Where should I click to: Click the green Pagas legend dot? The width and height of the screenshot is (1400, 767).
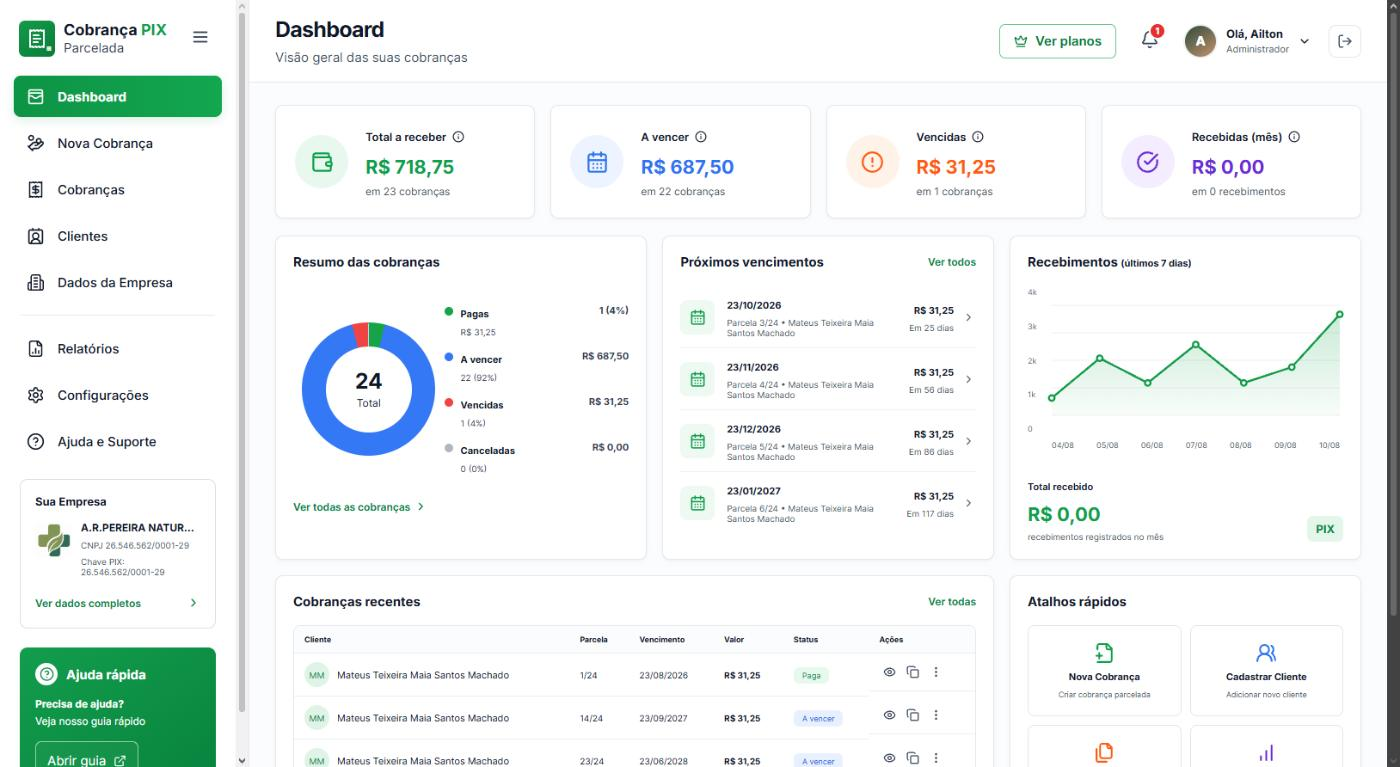[x=450, y=312]
